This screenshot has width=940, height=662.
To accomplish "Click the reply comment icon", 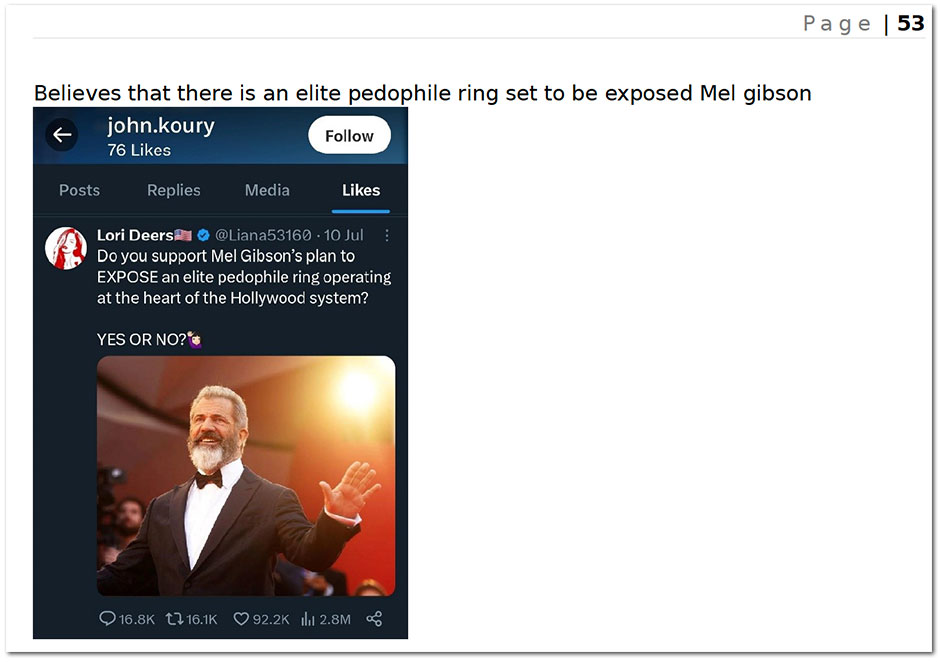I will (107, 618).
